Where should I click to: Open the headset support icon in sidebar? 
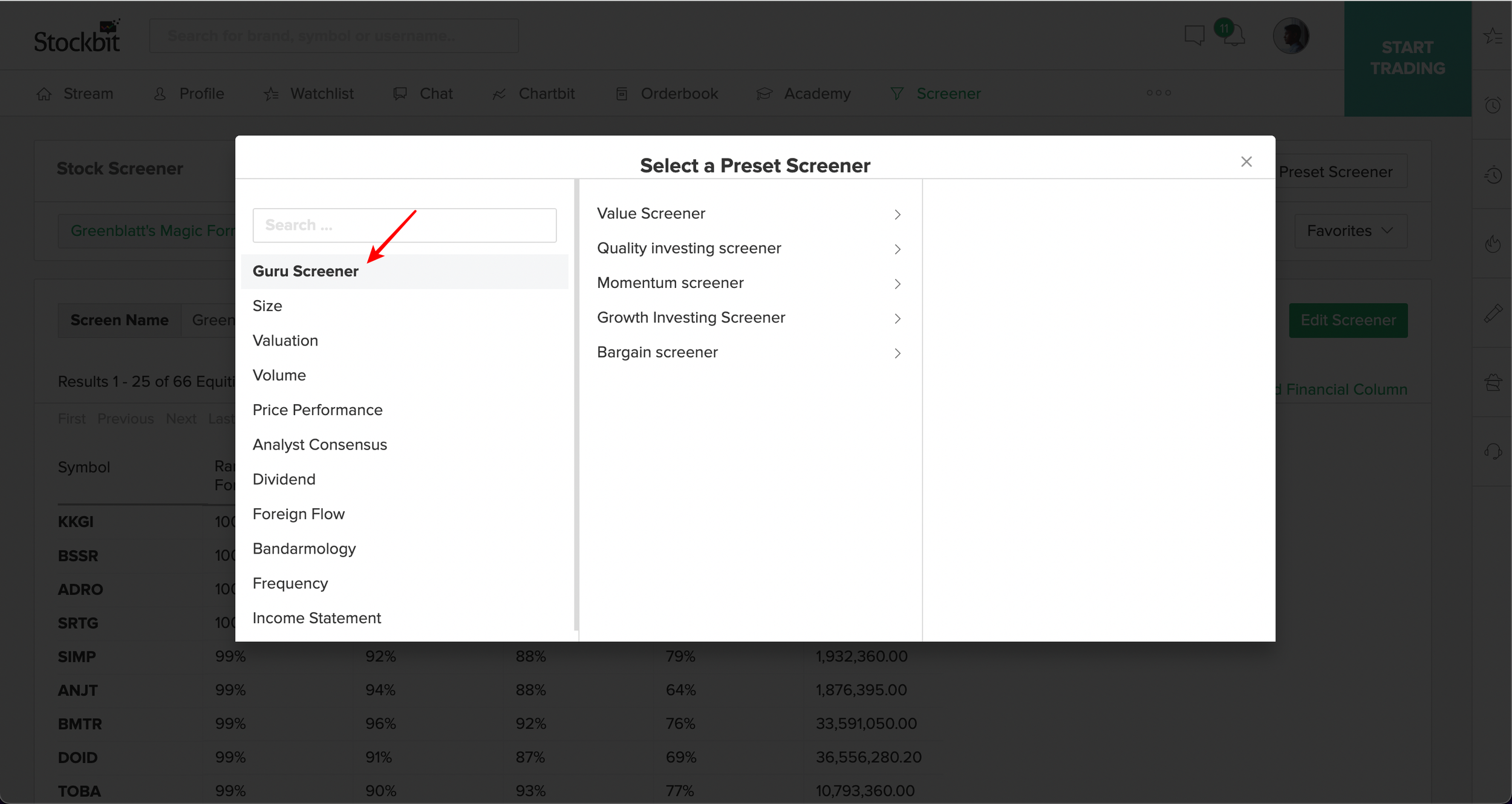pos(1493,451)
